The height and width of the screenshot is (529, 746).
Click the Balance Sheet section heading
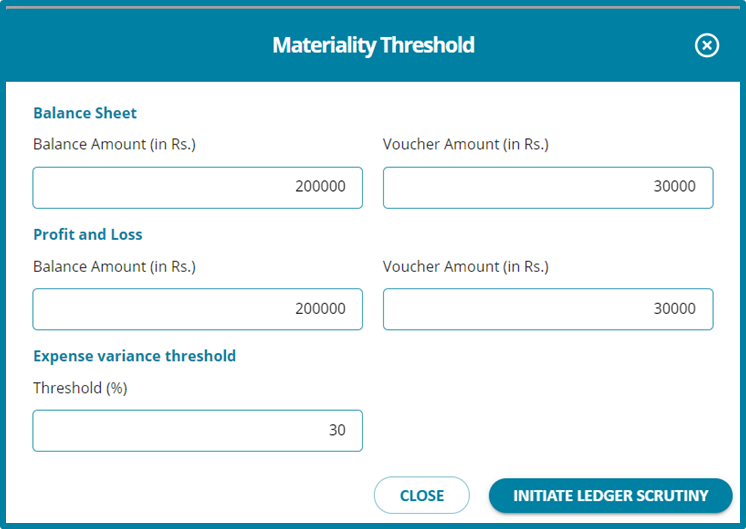[85, 113]
